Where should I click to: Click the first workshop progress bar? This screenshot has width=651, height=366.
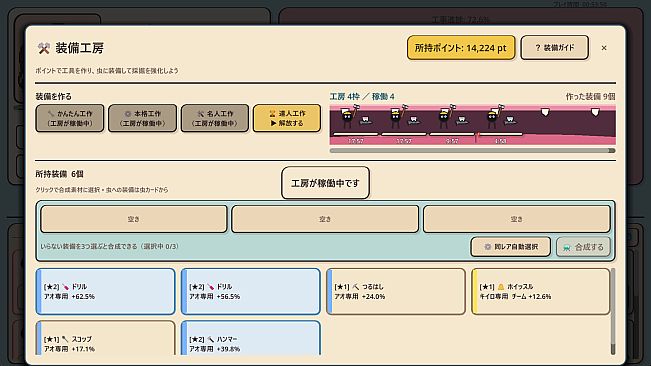click(356, 134)
